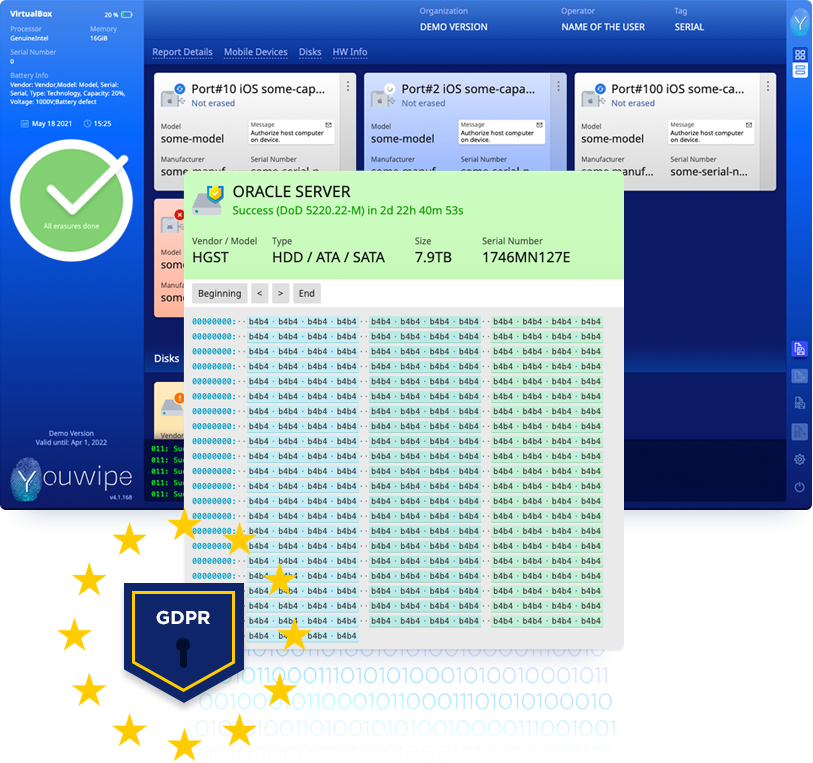Click the 7.9TB size value
The image size is (813, 763).
click(x=433, y=257)
